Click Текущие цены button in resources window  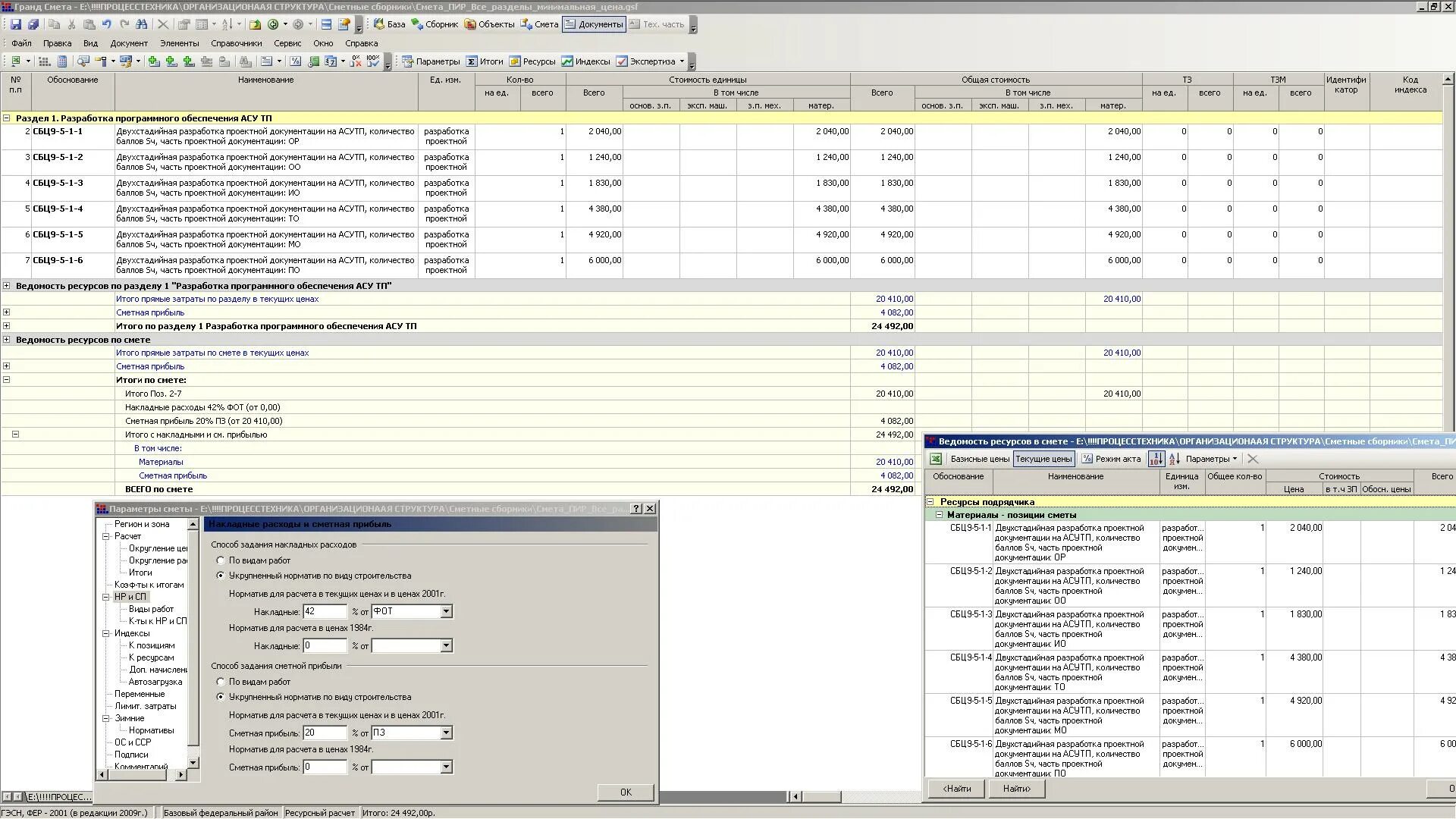click(1043, 459)
